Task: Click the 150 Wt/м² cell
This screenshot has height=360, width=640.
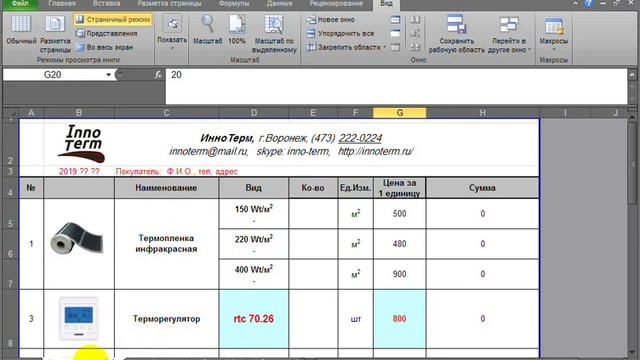Action: (x=254, y=214)
